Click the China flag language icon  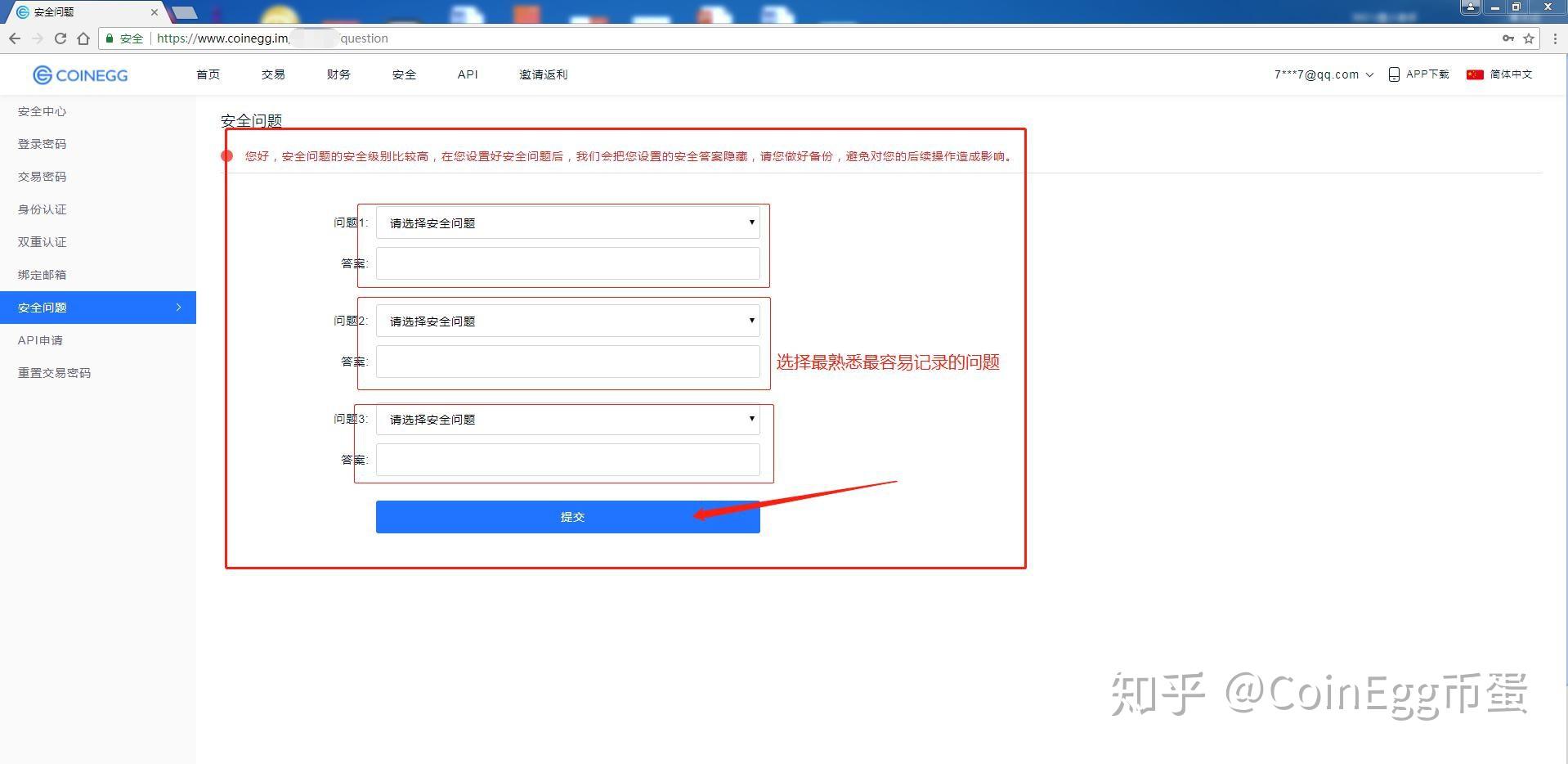coord(1475,74)
